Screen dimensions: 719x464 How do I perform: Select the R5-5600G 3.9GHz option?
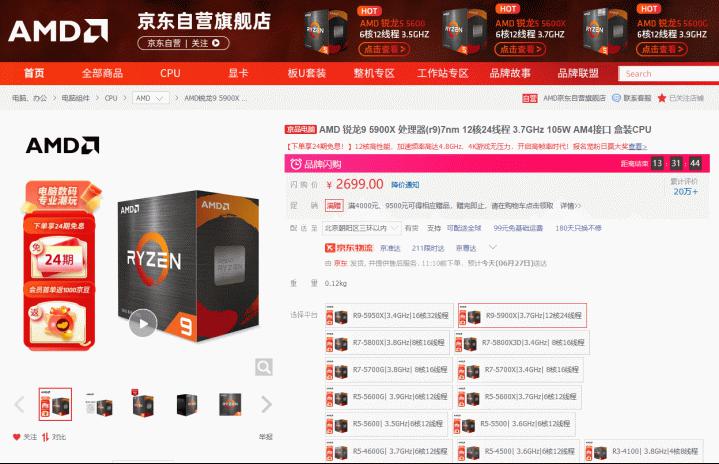tap(388, 397)
